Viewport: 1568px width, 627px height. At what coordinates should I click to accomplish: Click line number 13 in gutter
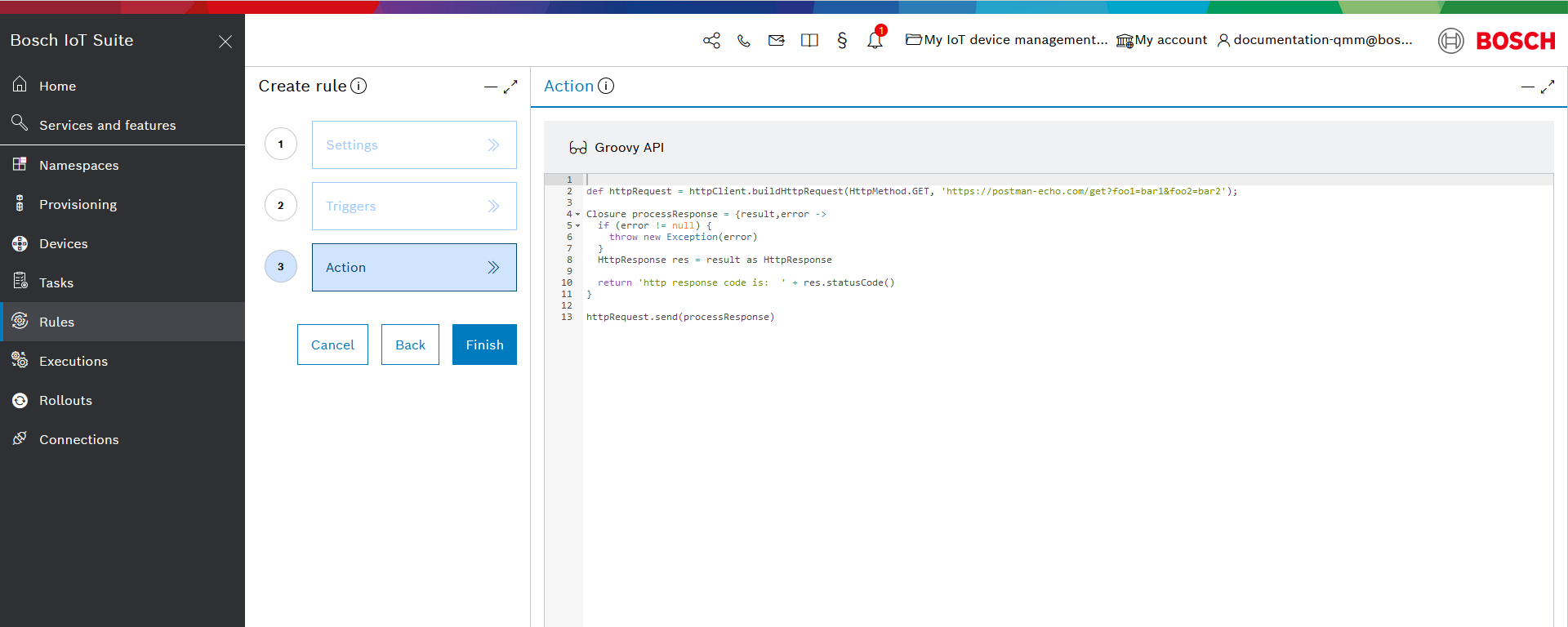click(567, 317)
